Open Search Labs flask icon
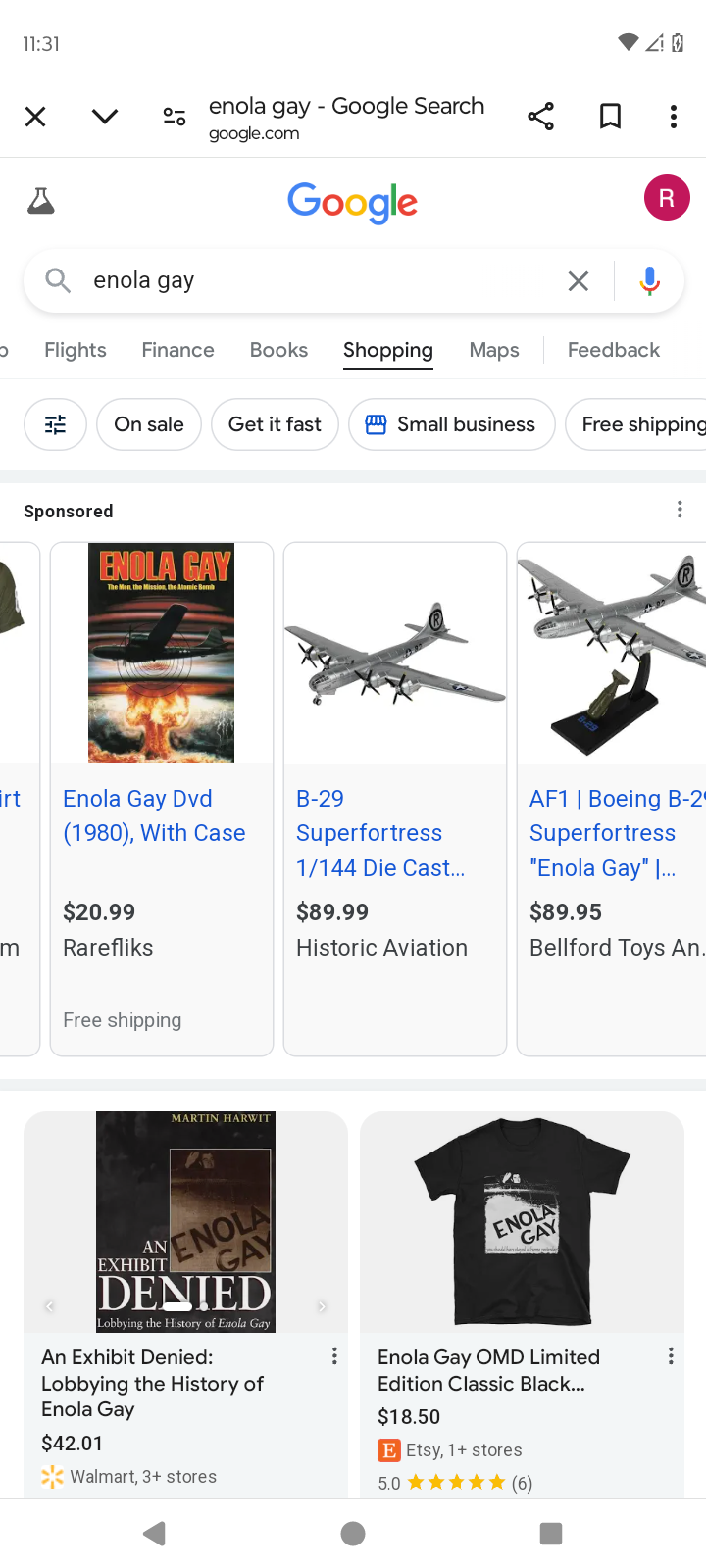This screenshot has height=1568, width=706. pos(41,201)
